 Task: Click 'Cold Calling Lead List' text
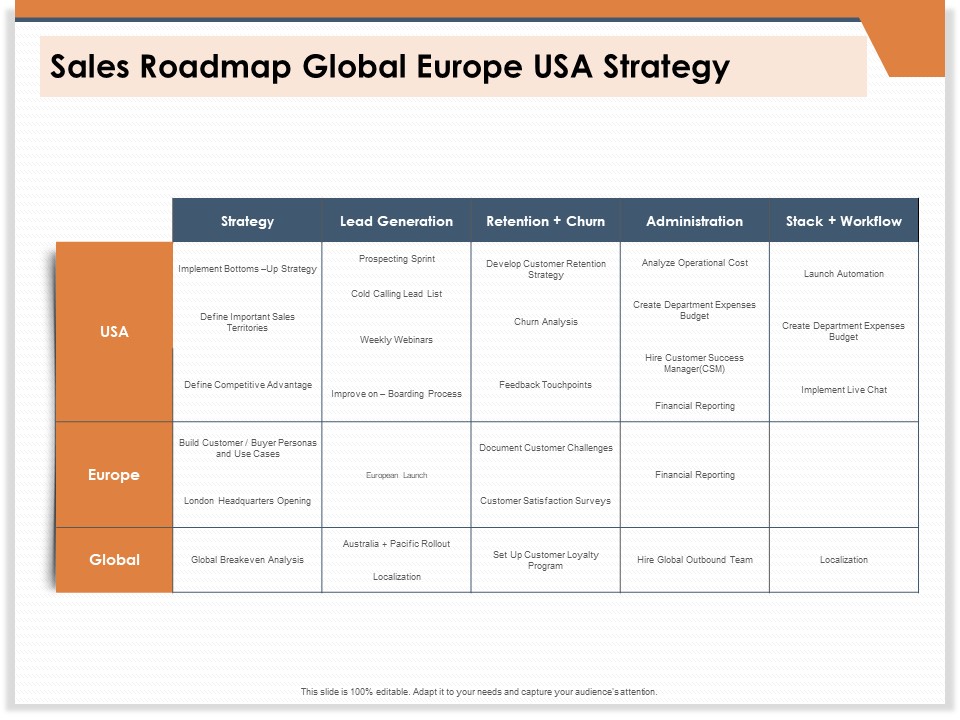point(396,294)
